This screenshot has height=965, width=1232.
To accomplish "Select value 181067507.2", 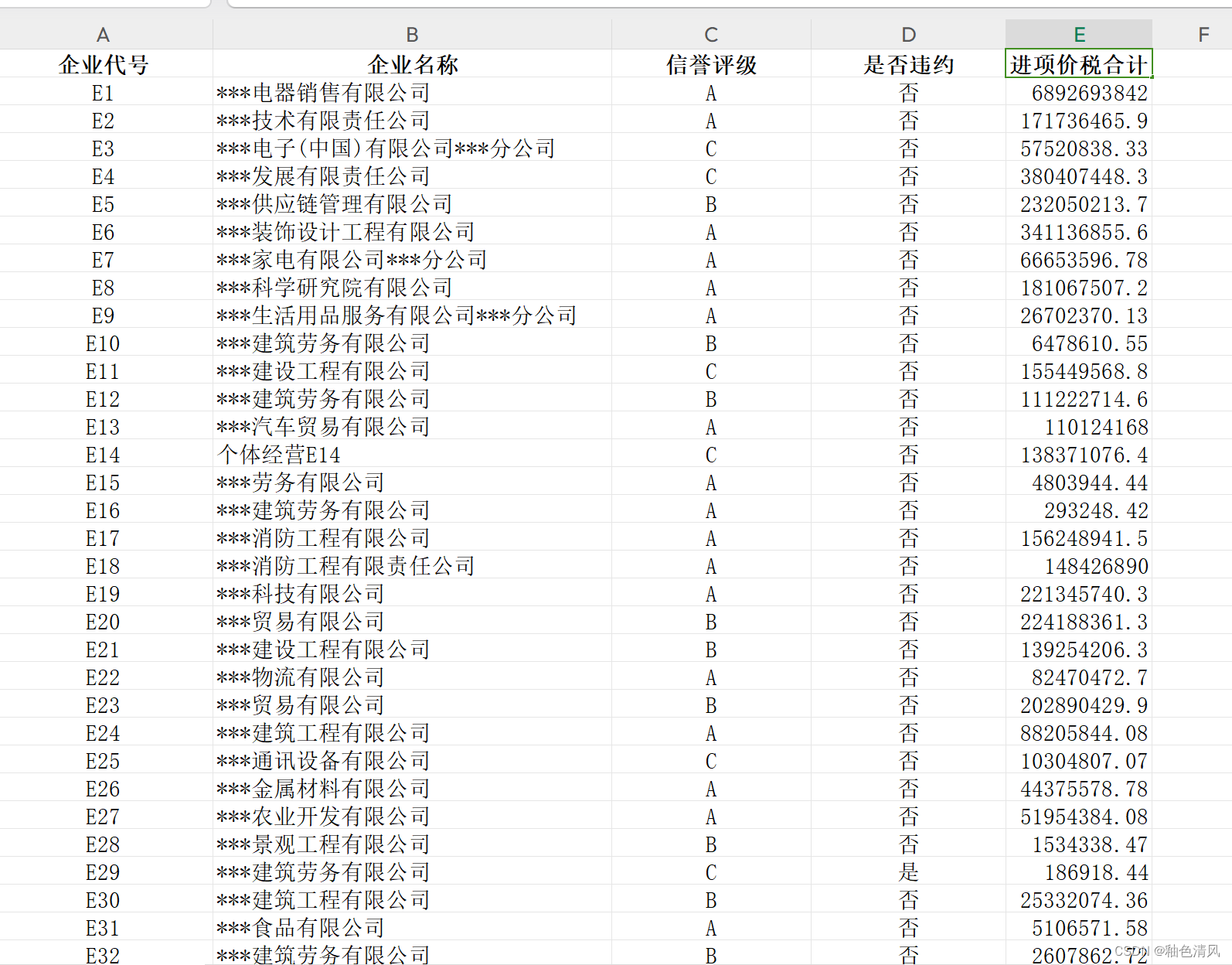I will tap(1079, 288).
